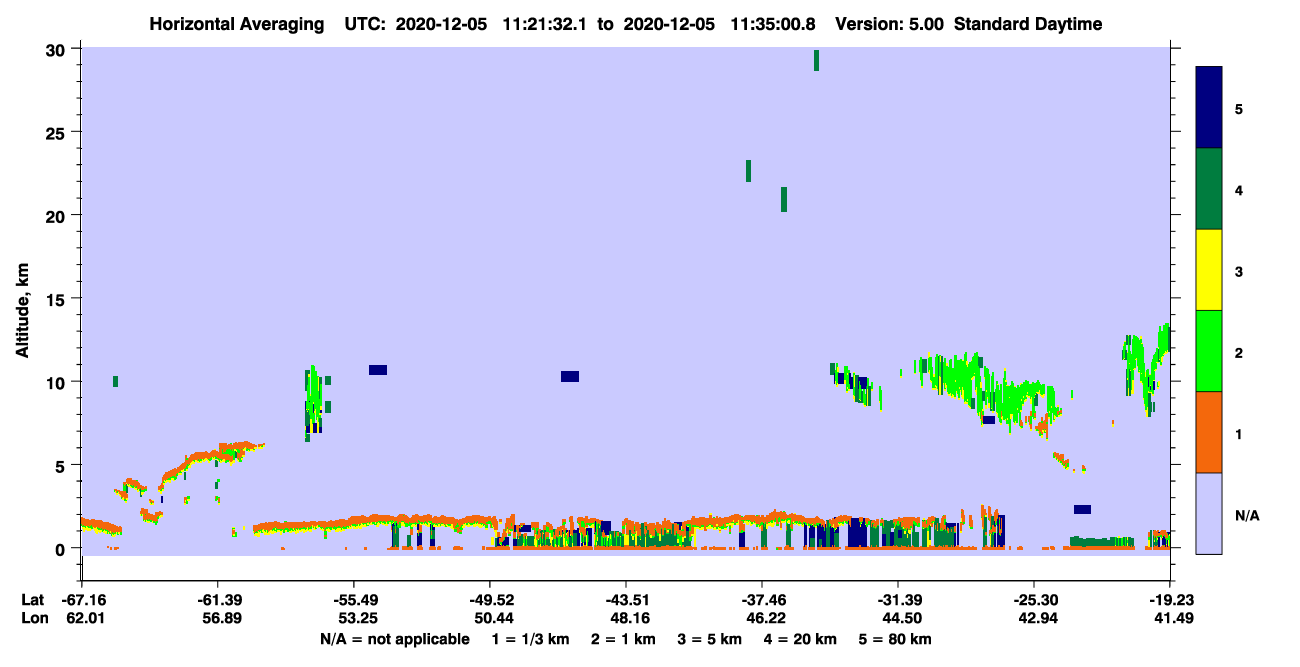This screenshot has height=667, width=1300.
Task: Click the dark blue block at 10 km near latitude -46
Action: [x=570, y=376]
